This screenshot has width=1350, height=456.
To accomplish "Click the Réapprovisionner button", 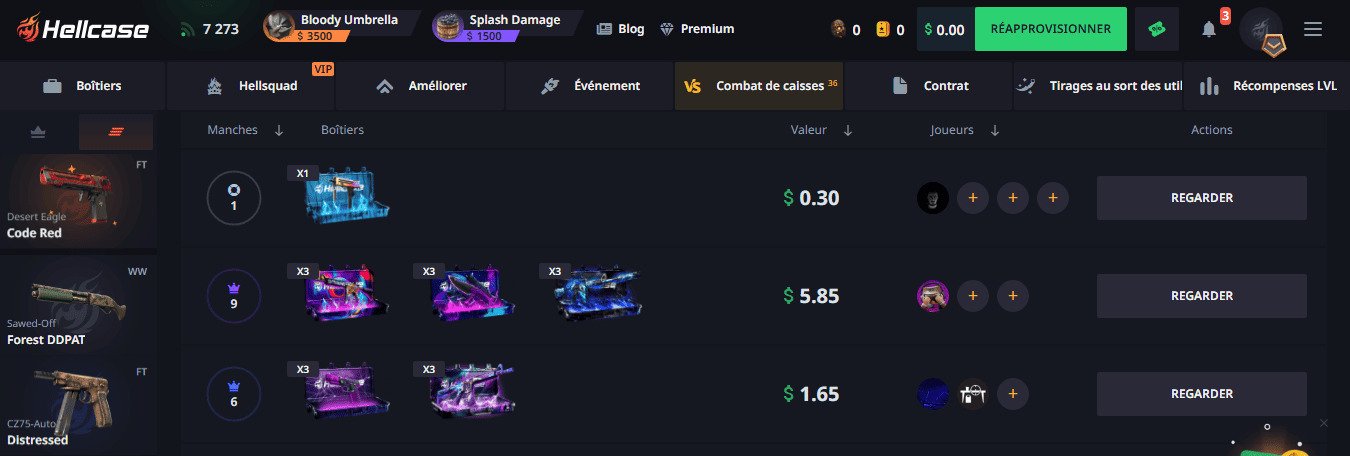I will tap(1050, 29).
